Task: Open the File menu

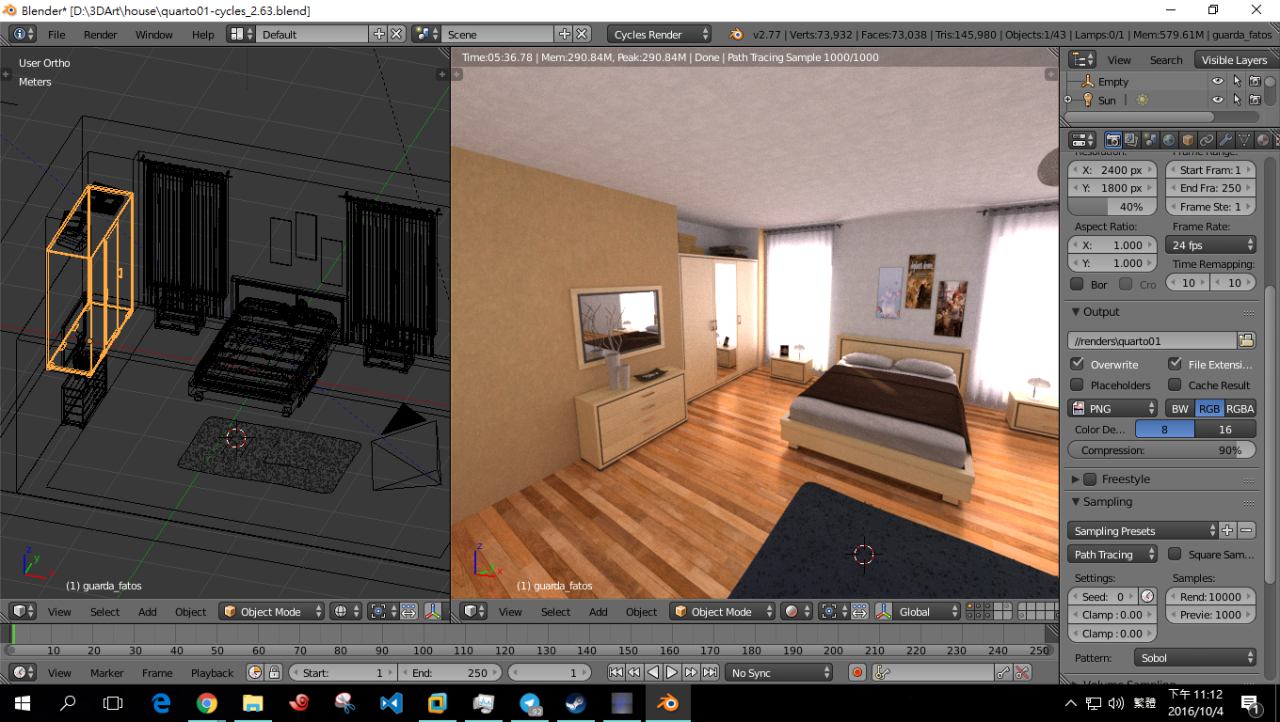Action: [57, 34]
